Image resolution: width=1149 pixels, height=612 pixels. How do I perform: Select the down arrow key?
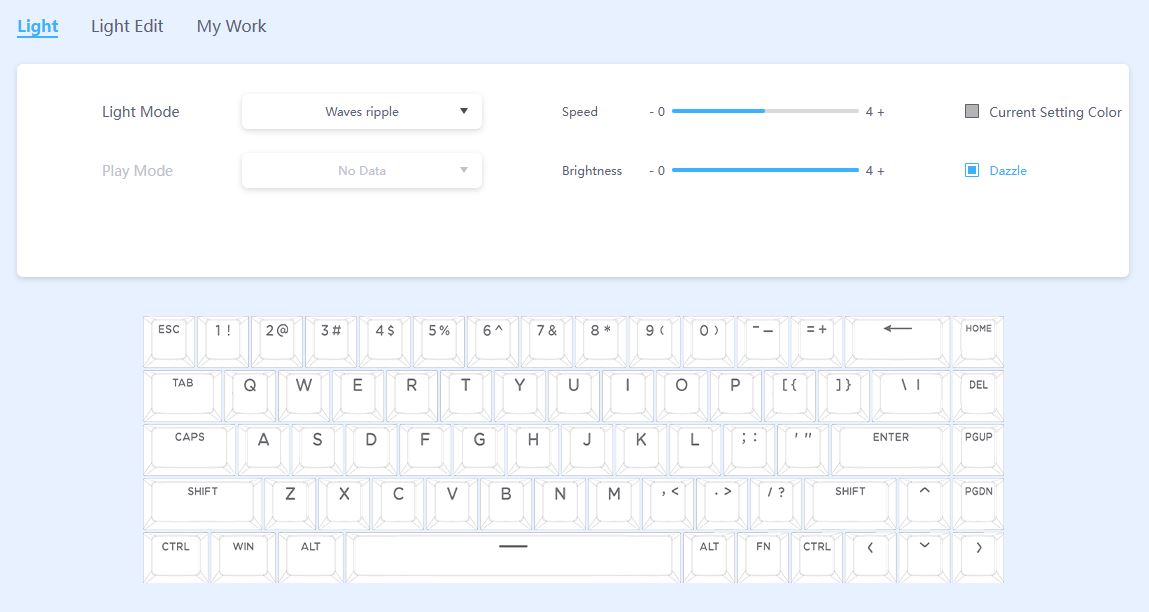coord(924,555)
